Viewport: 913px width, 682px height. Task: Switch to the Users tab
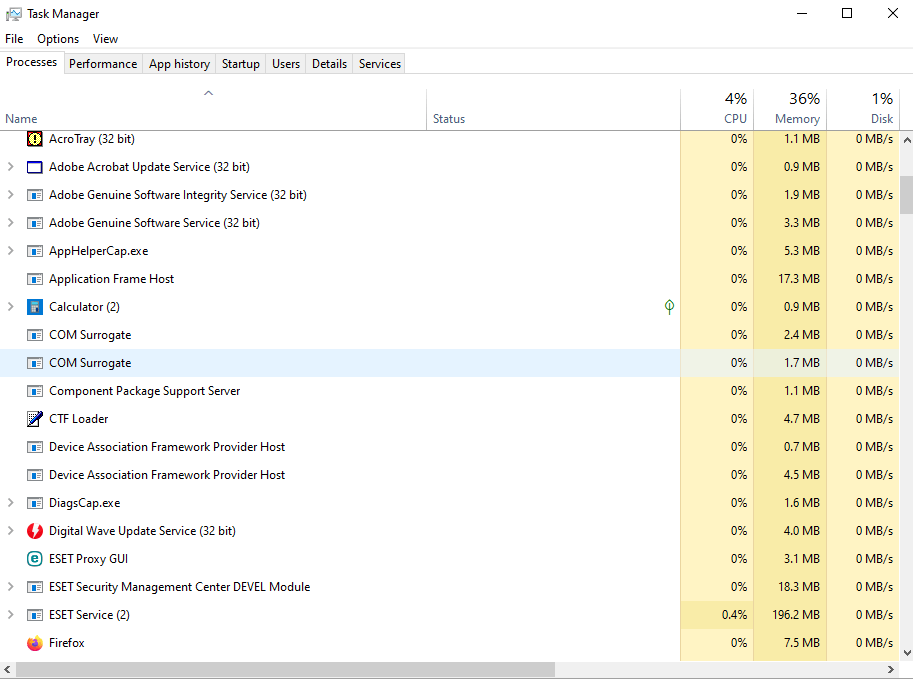click(x=286, y=63)
